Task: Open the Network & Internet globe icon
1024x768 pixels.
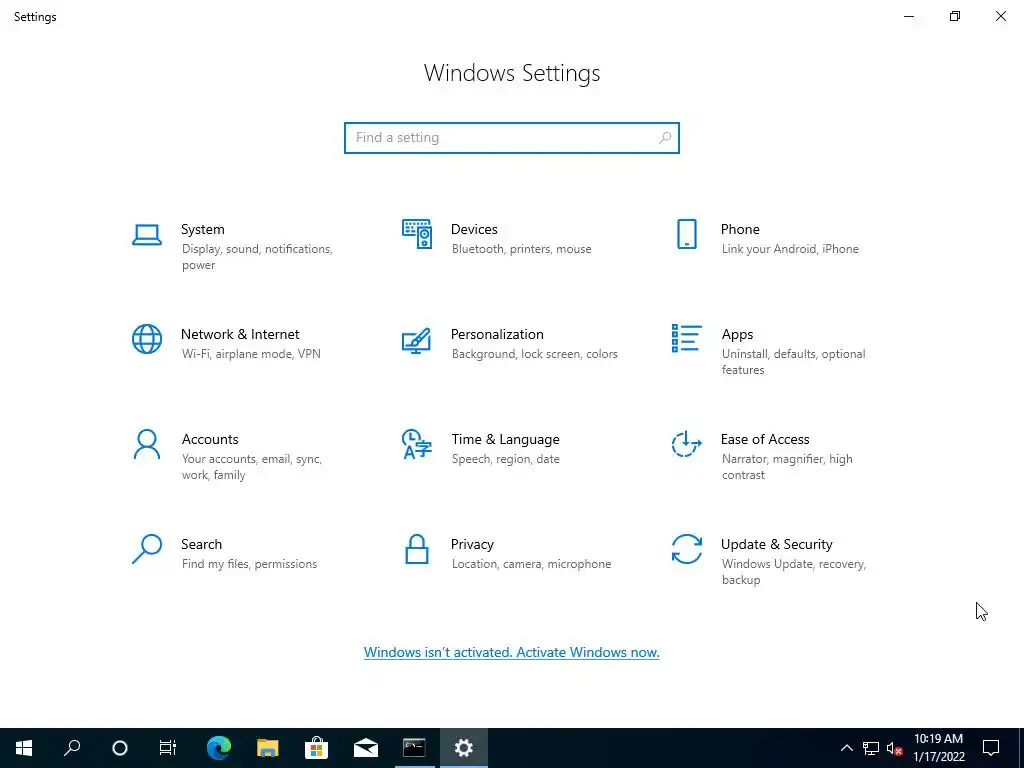Action: 147,339
